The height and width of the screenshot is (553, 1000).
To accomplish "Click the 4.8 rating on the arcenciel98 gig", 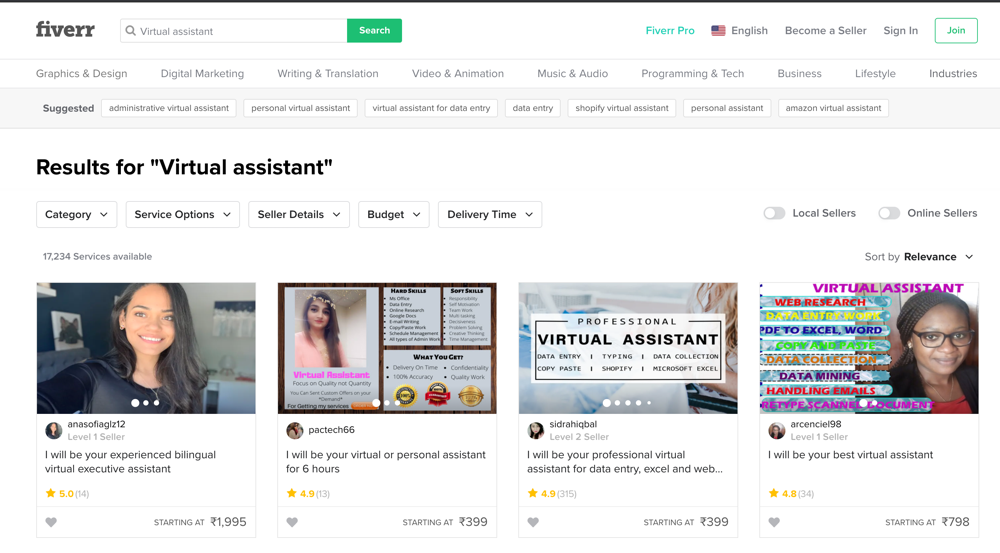I will click(791, 494).
